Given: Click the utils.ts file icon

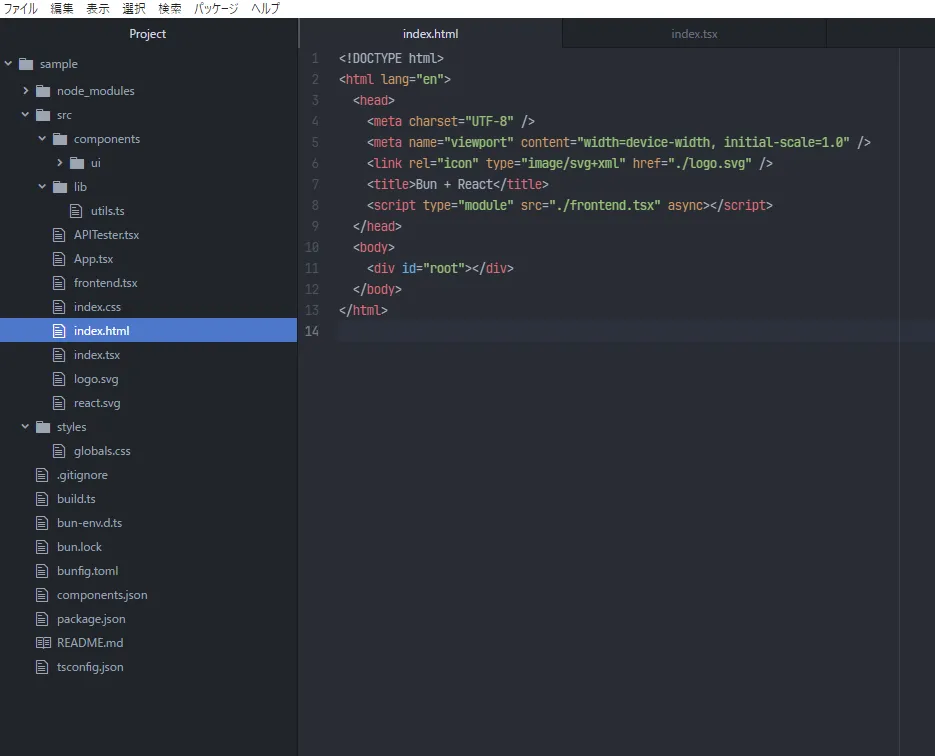Looking at the screenshot, I should click(x=76, y=210).
